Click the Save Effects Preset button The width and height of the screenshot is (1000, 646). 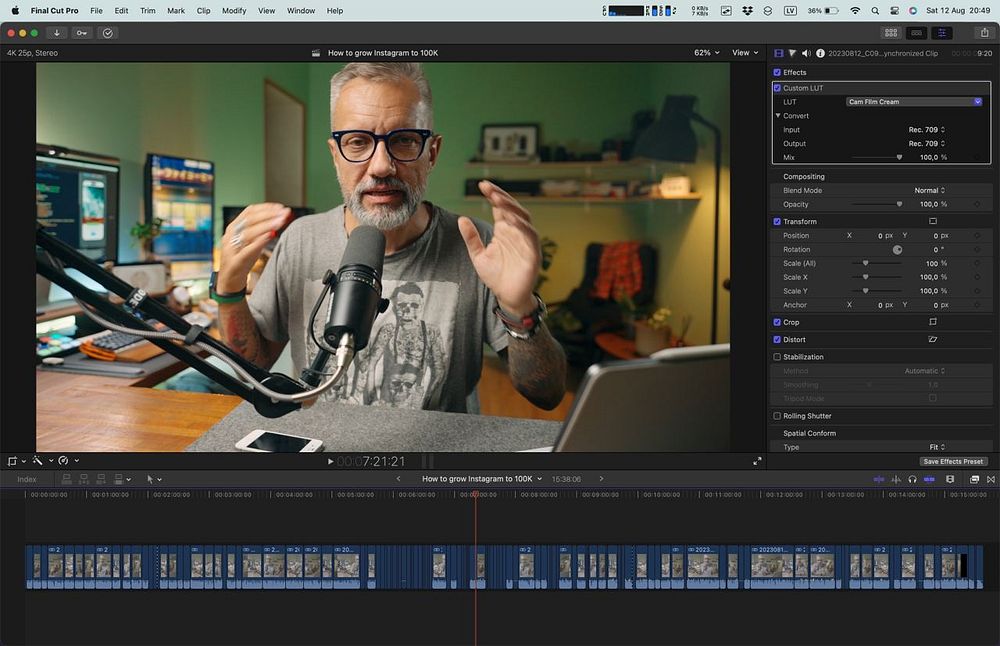(953, 461)
